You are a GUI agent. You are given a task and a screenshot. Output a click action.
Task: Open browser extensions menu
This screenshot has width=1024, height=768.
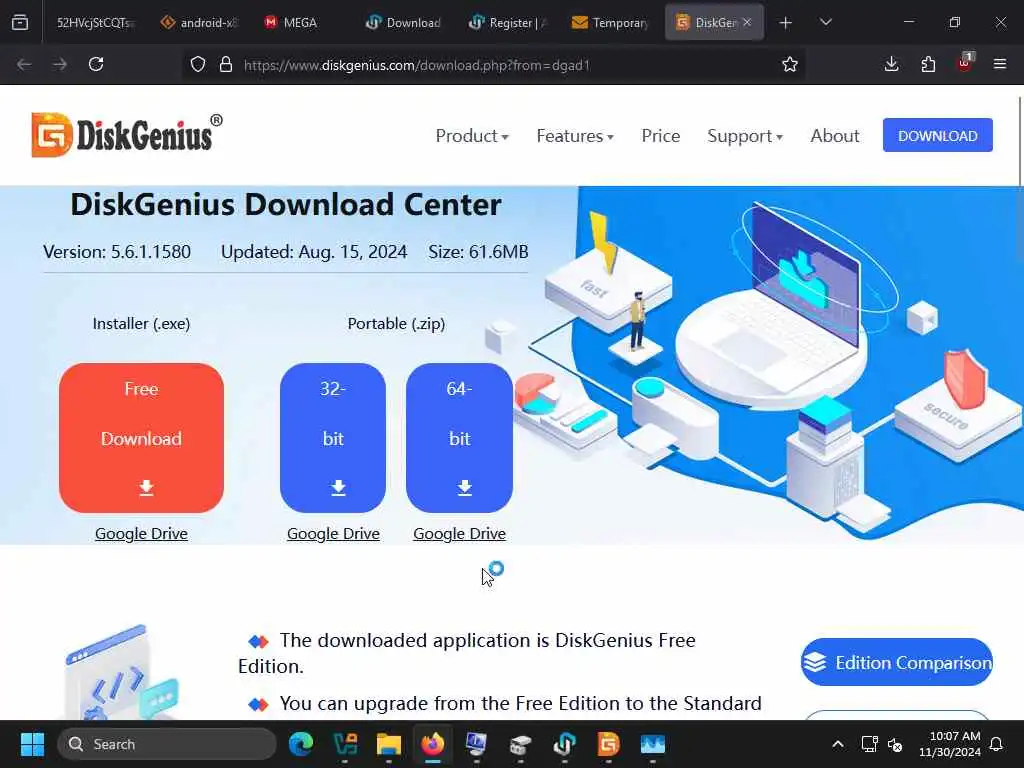click(928, 64)
